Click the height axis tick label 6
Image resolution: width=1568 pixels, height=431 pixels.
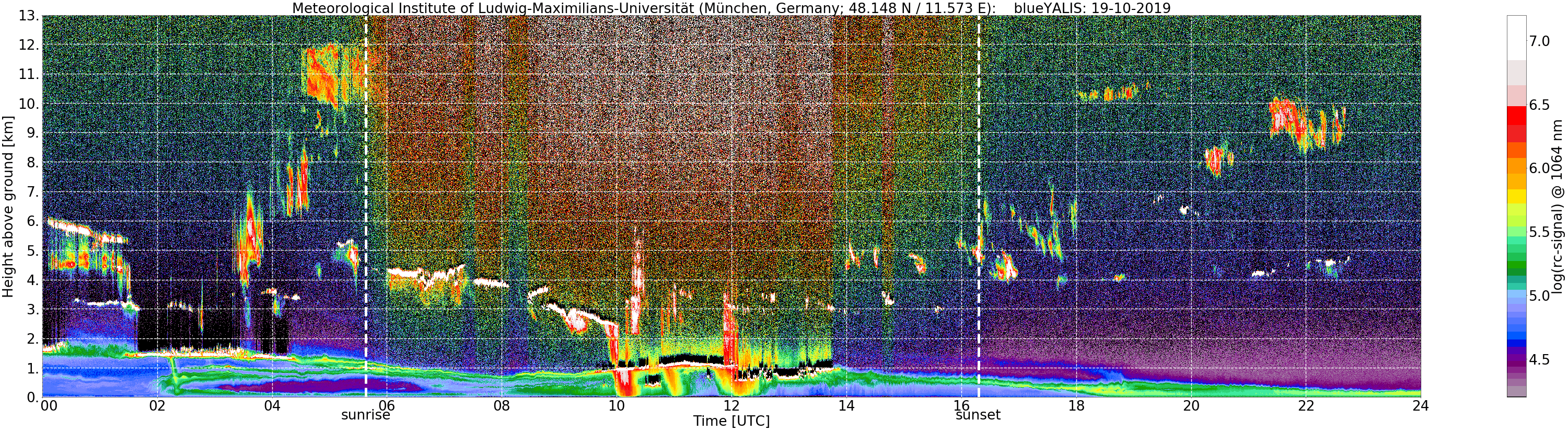click(x=33, y=221)
